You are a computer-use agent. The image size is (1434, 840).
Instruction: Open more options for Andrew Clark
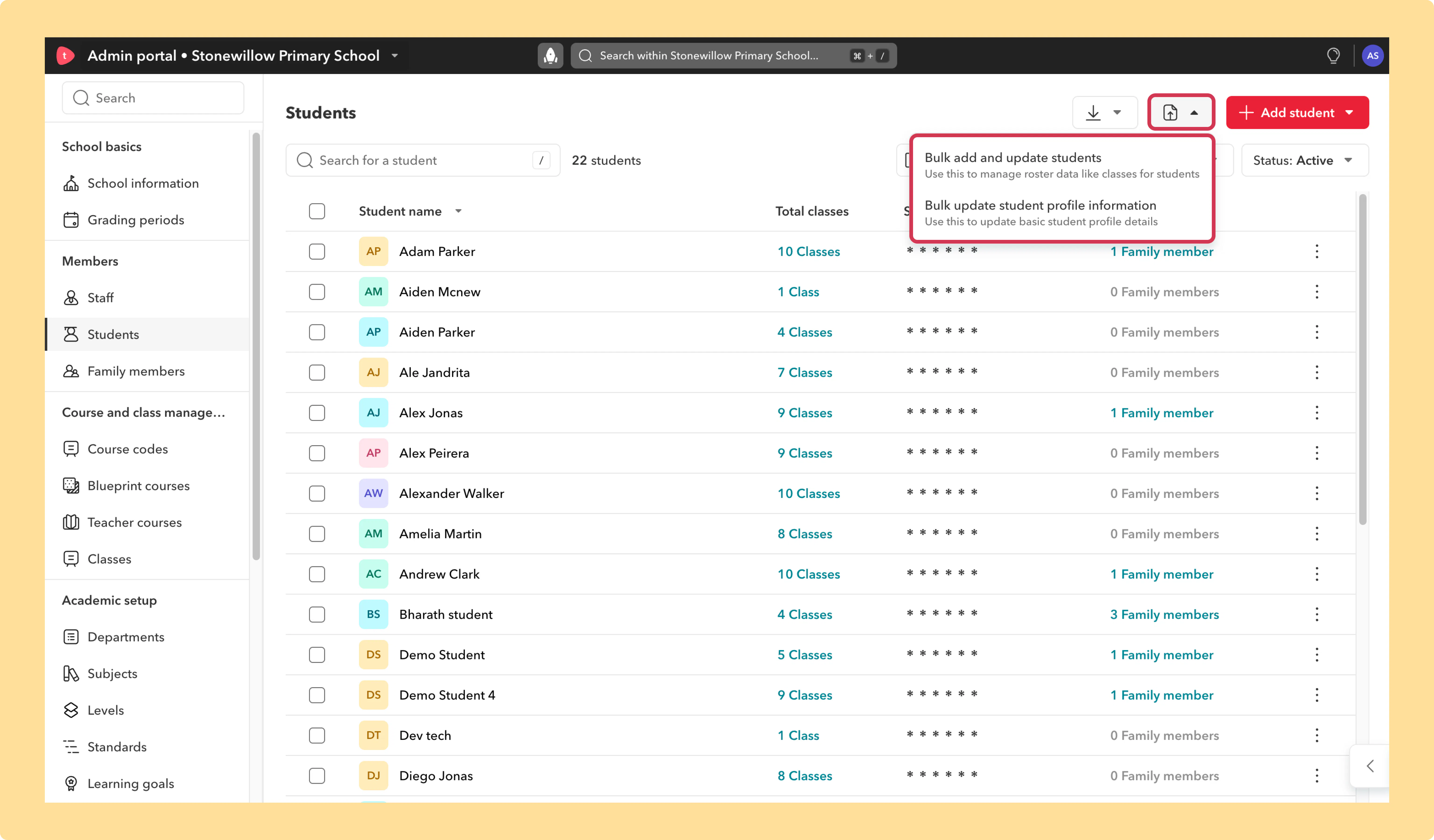tap(1317, 574)
